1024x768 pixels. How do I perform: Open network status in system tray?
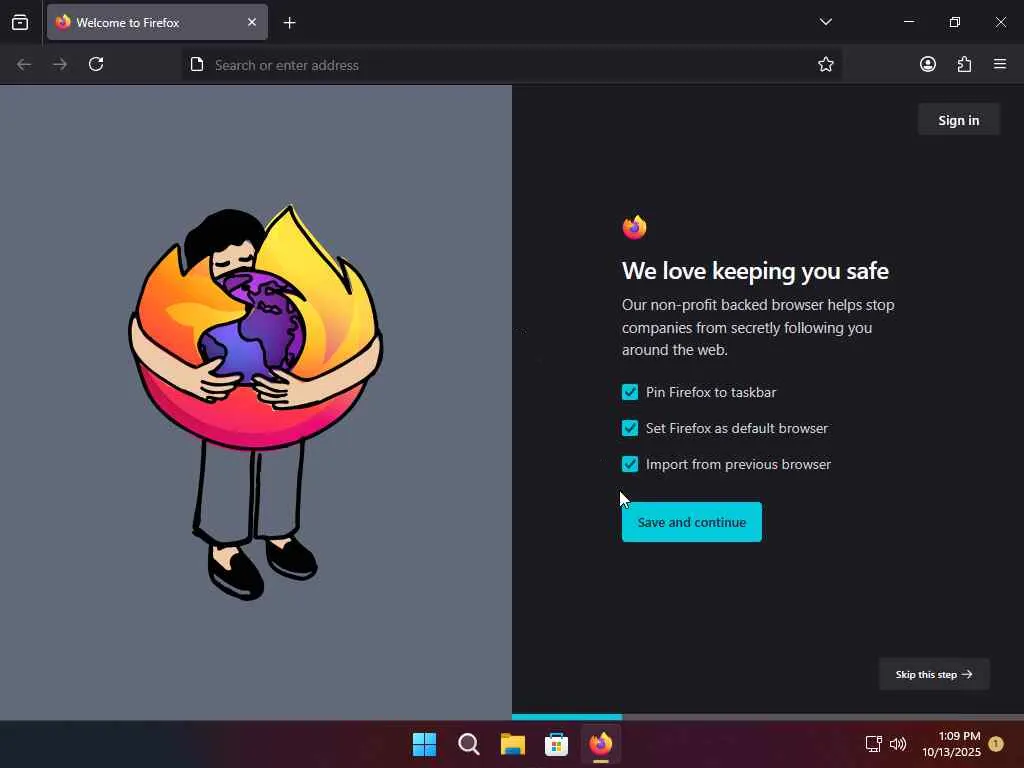click(873, 744)
